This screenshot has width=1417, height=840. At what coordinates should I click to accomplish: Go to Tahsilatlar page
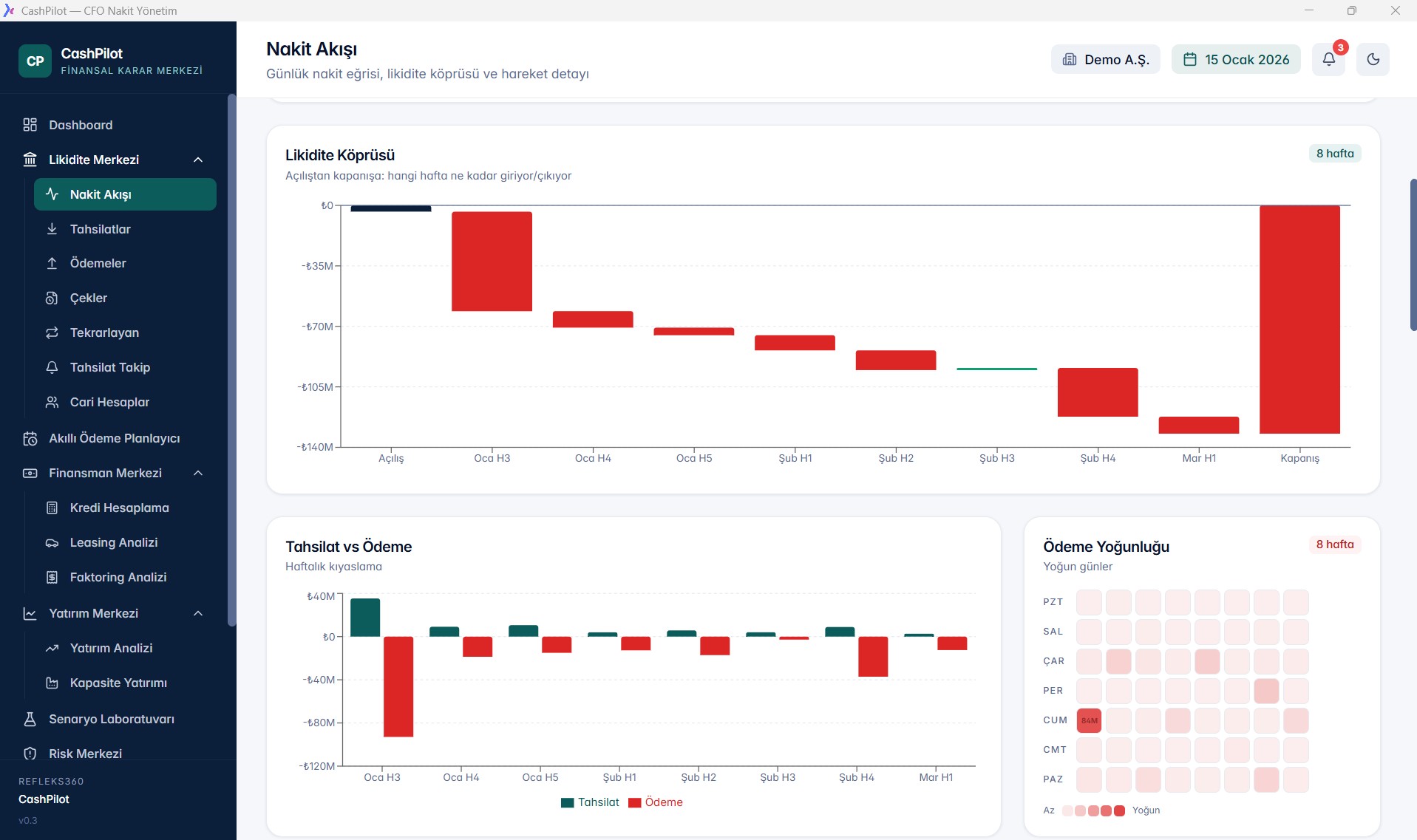coord(125,229)
